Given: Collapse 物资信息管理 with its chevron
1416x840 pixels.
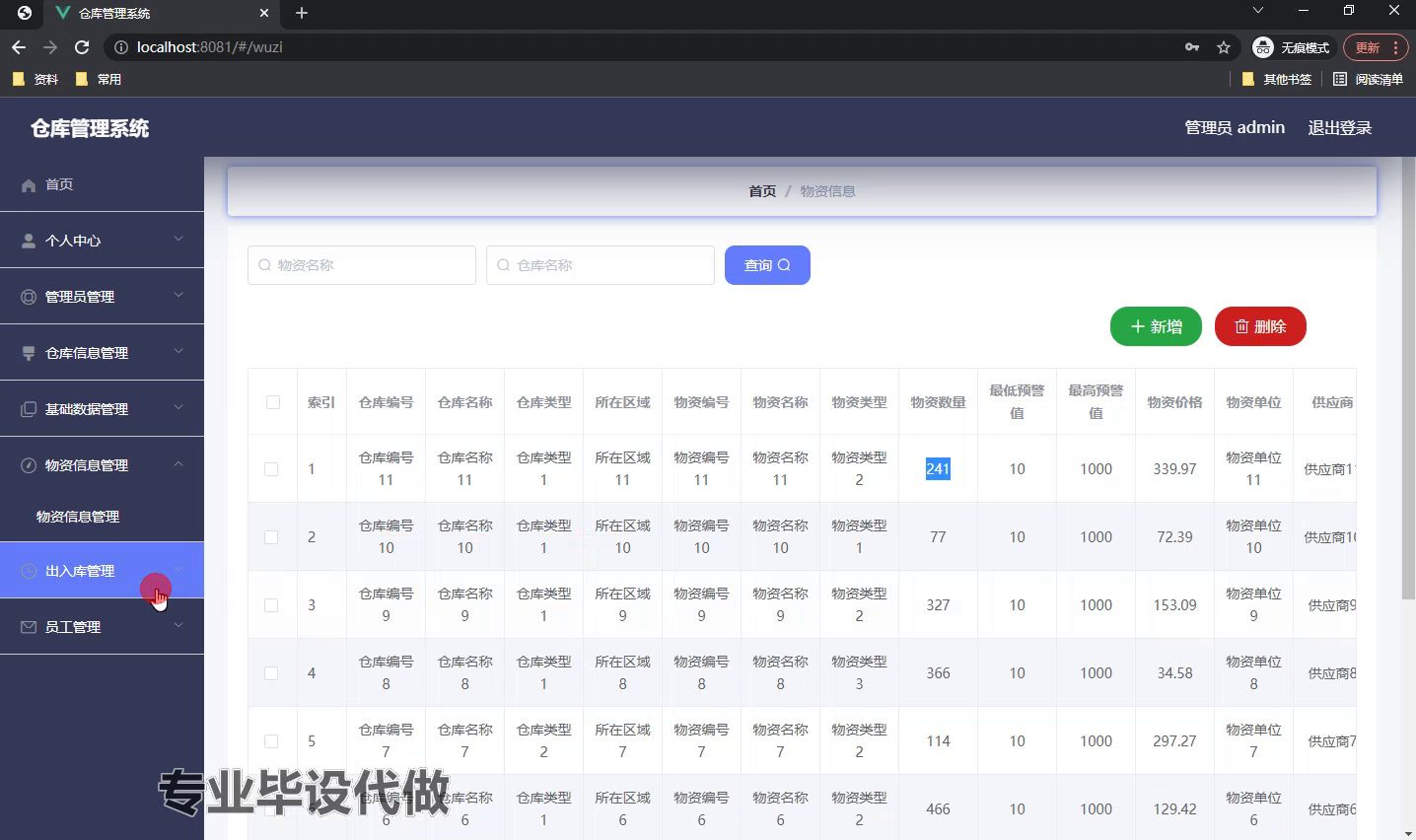Looking at the screenshot, I should [178, 463].
